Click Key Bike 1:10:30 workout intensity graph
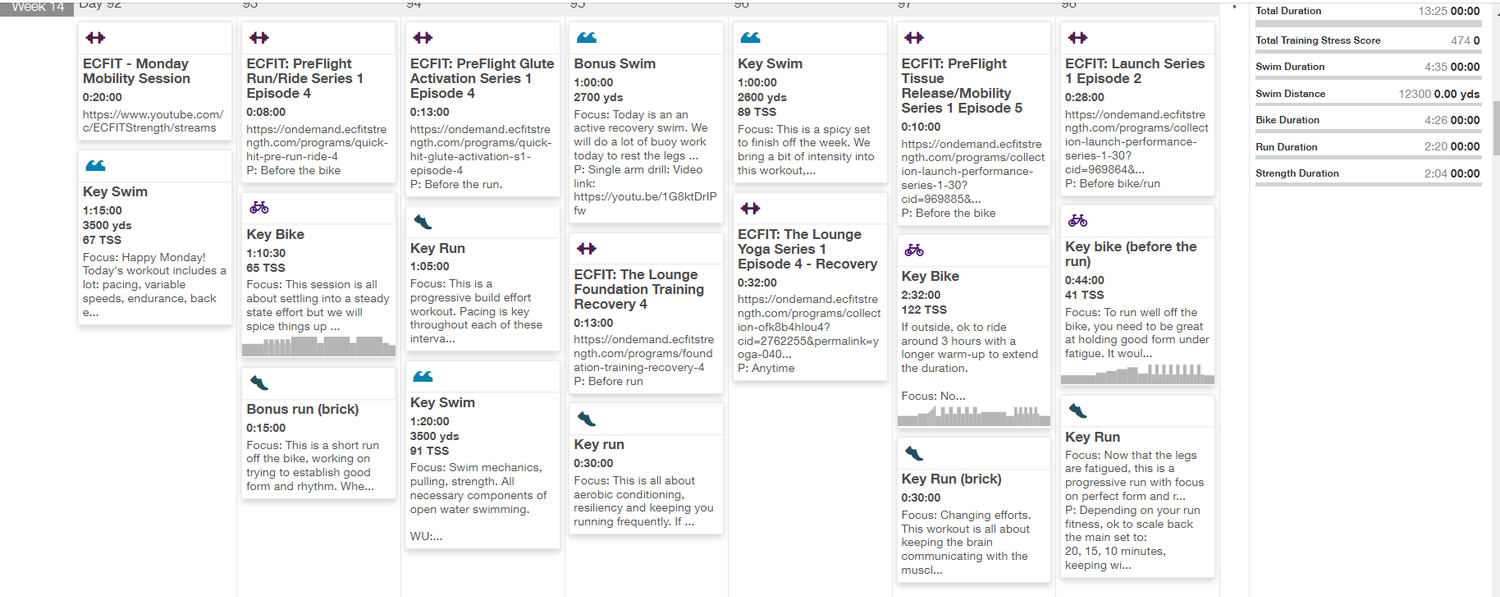Screen dimensions: 1500x597 tap(318, 346)
